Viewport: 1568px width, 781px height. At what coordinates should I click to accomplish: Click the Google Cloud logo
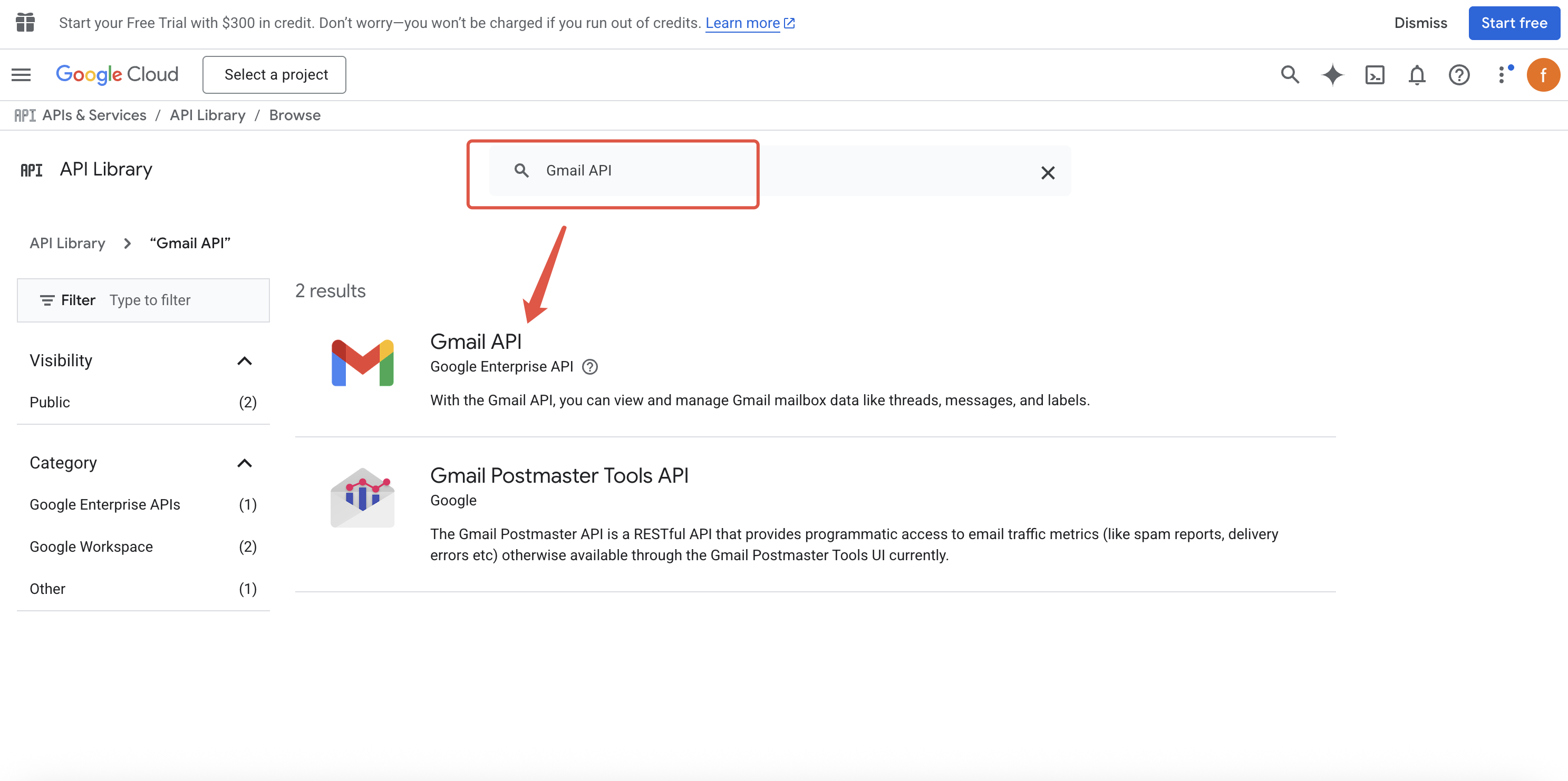click(x=117, y=75)
